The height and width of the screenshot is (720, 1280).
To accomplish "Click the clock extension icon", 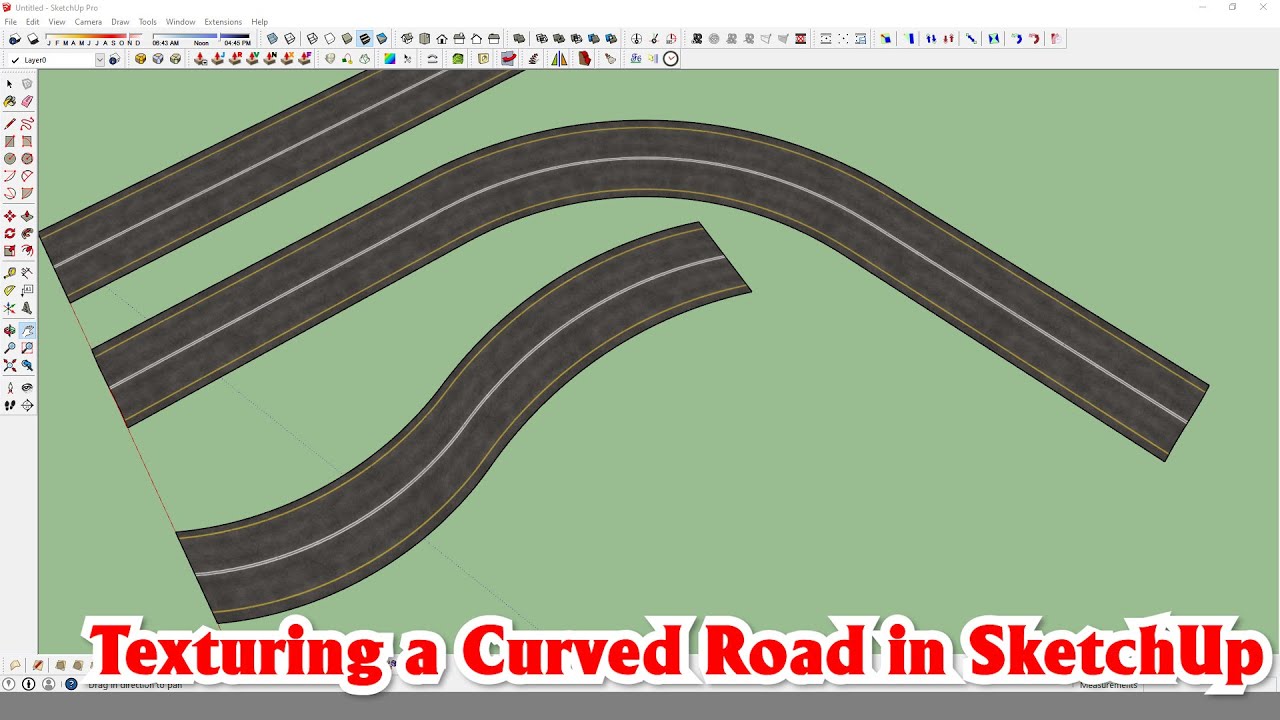I will [x=671, y=59].
